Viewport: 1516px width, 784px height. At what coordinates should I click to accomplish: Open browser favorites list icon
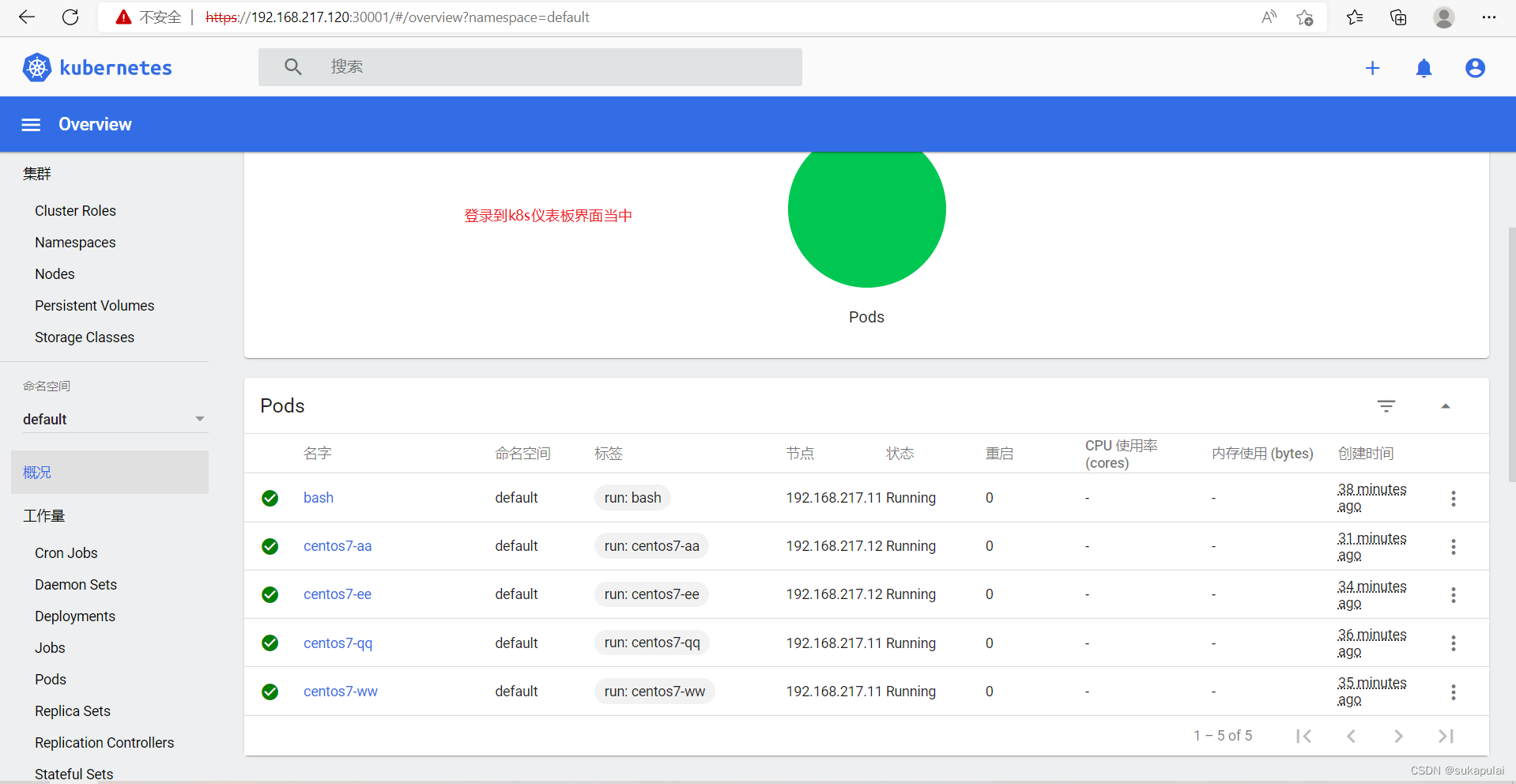click(x=1355, y=17)
